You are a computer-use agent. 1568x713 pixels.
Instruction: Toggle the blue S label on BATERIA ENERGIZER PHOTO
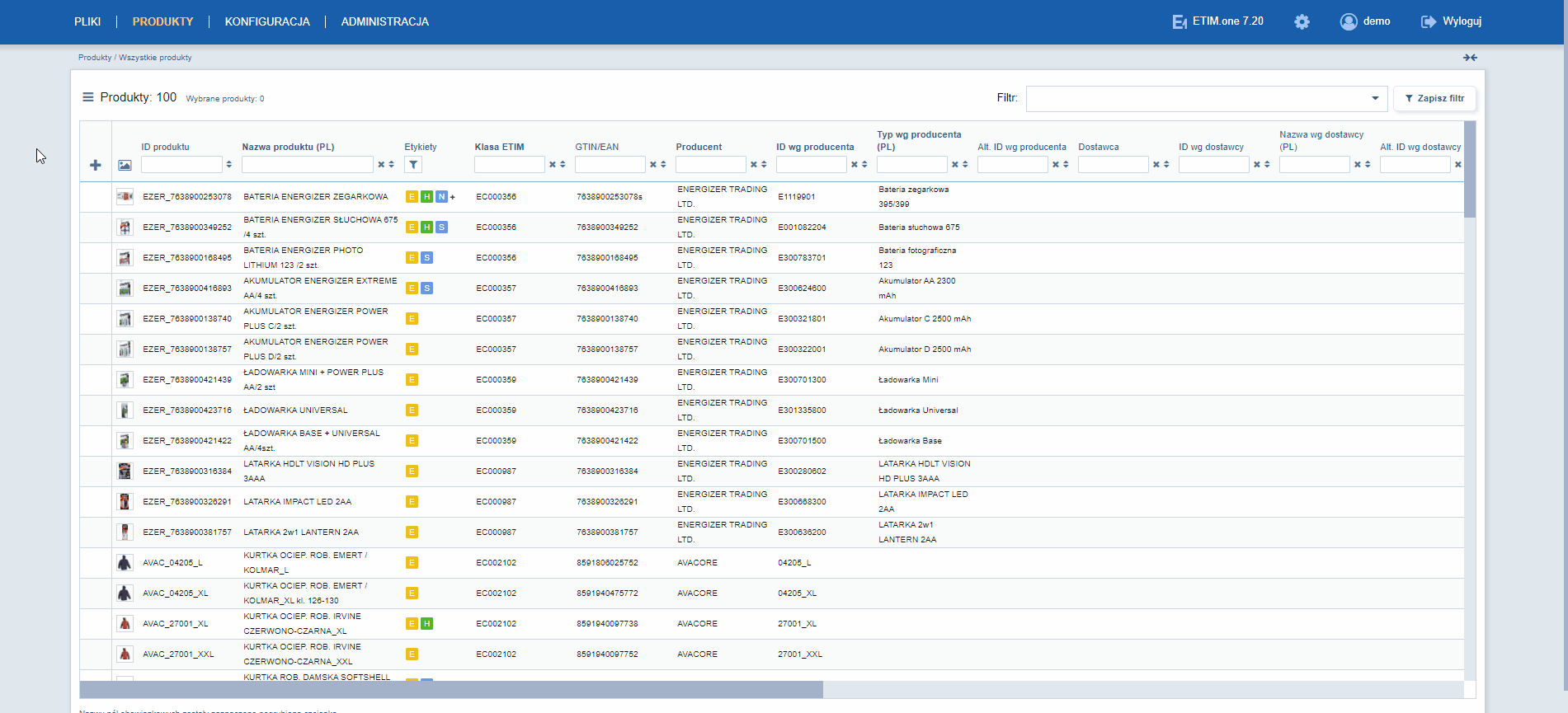pos(426,258)
